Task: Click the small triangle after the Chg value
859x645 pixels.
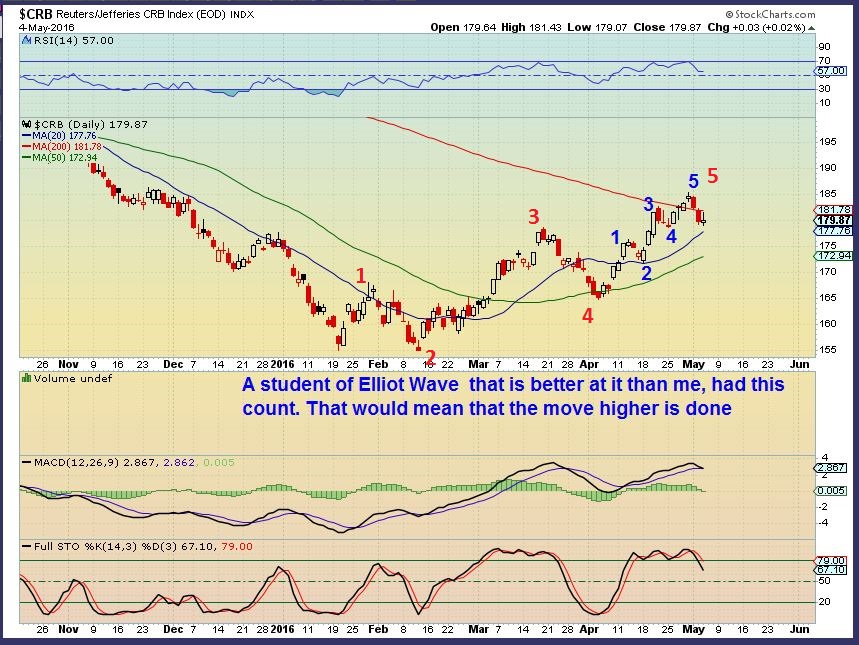Action: coord(811,28)
